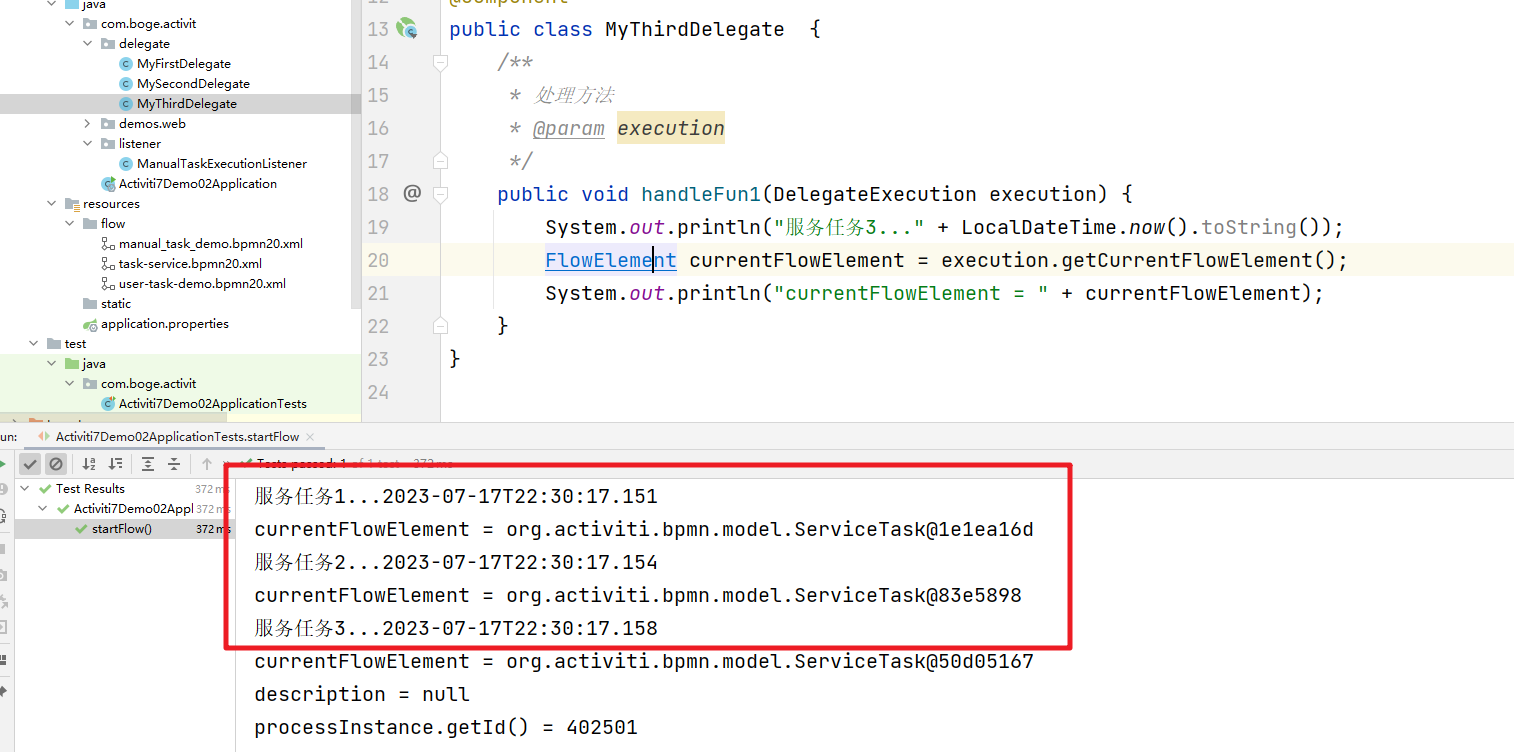The width and height of the screenshot is (1514, 752).
Task: Collapse main com.boge.activit package
Action: [70, 24]
